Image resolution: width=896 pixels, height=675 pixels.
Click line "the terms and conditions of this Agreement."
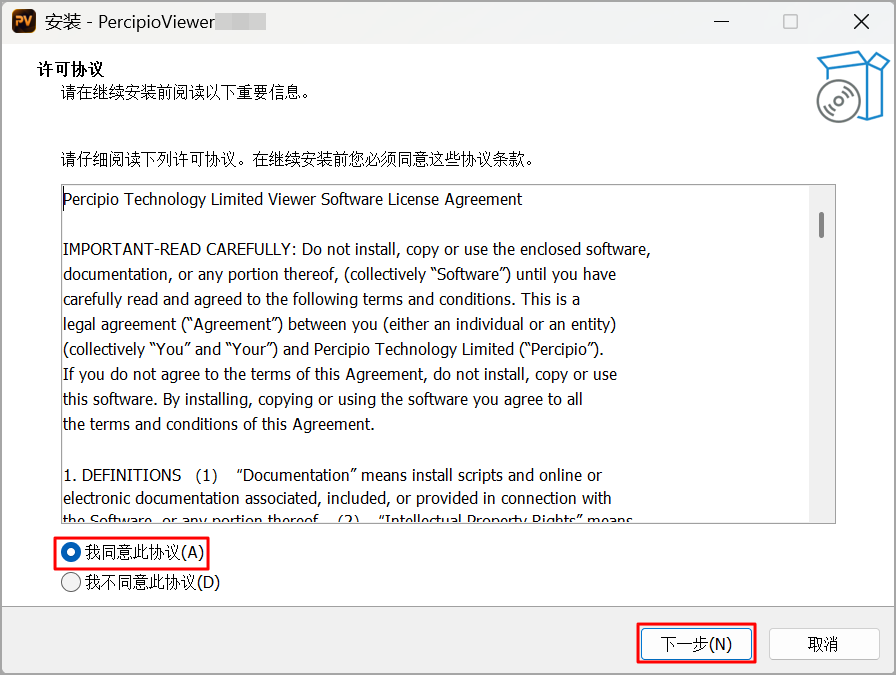tap(218, 425)
